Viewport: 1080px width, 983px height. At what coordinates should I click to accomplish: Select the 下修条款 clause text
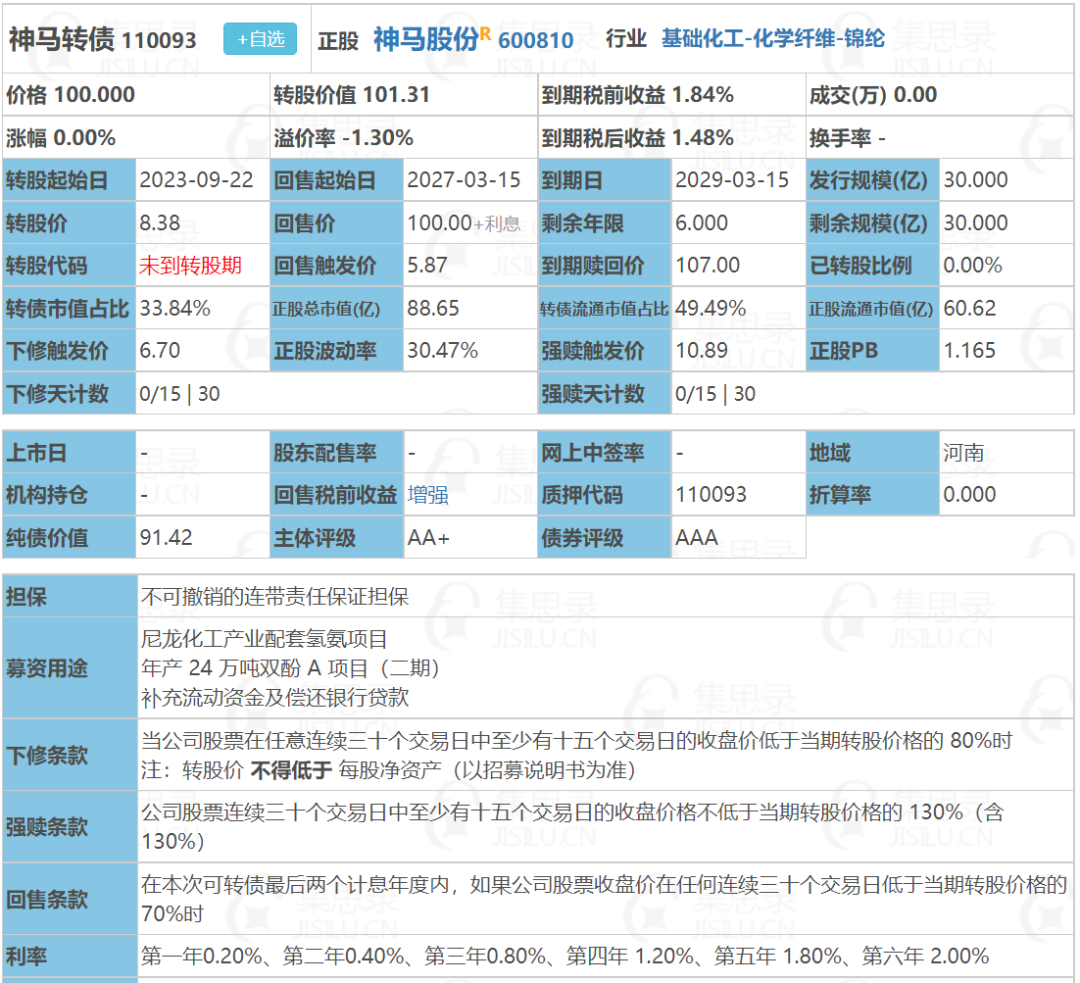(577, 755)
